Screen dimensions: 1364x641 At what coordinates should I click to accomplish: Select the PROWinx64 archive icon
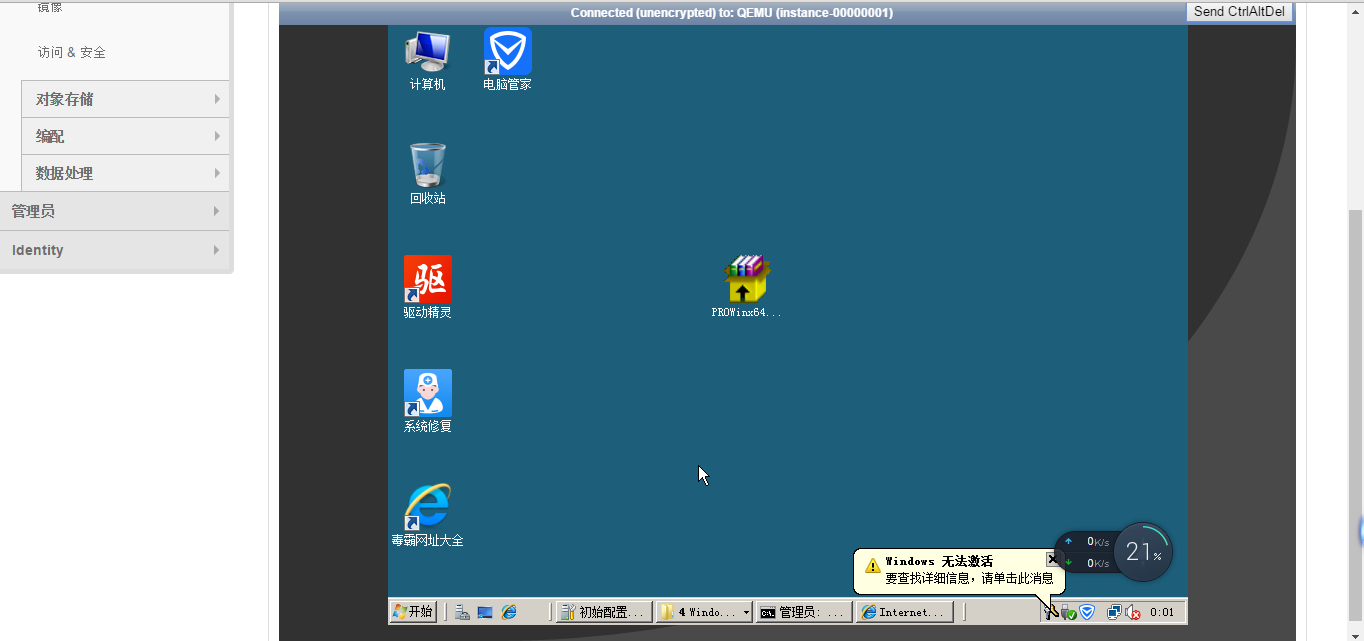coord(747,288)
